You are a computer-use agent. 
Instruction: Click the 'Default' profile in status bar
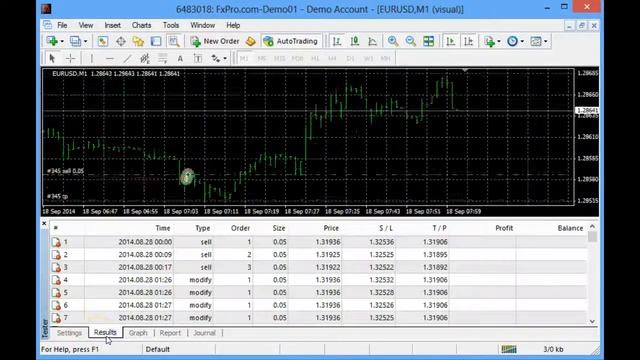[x=158, y=349]
